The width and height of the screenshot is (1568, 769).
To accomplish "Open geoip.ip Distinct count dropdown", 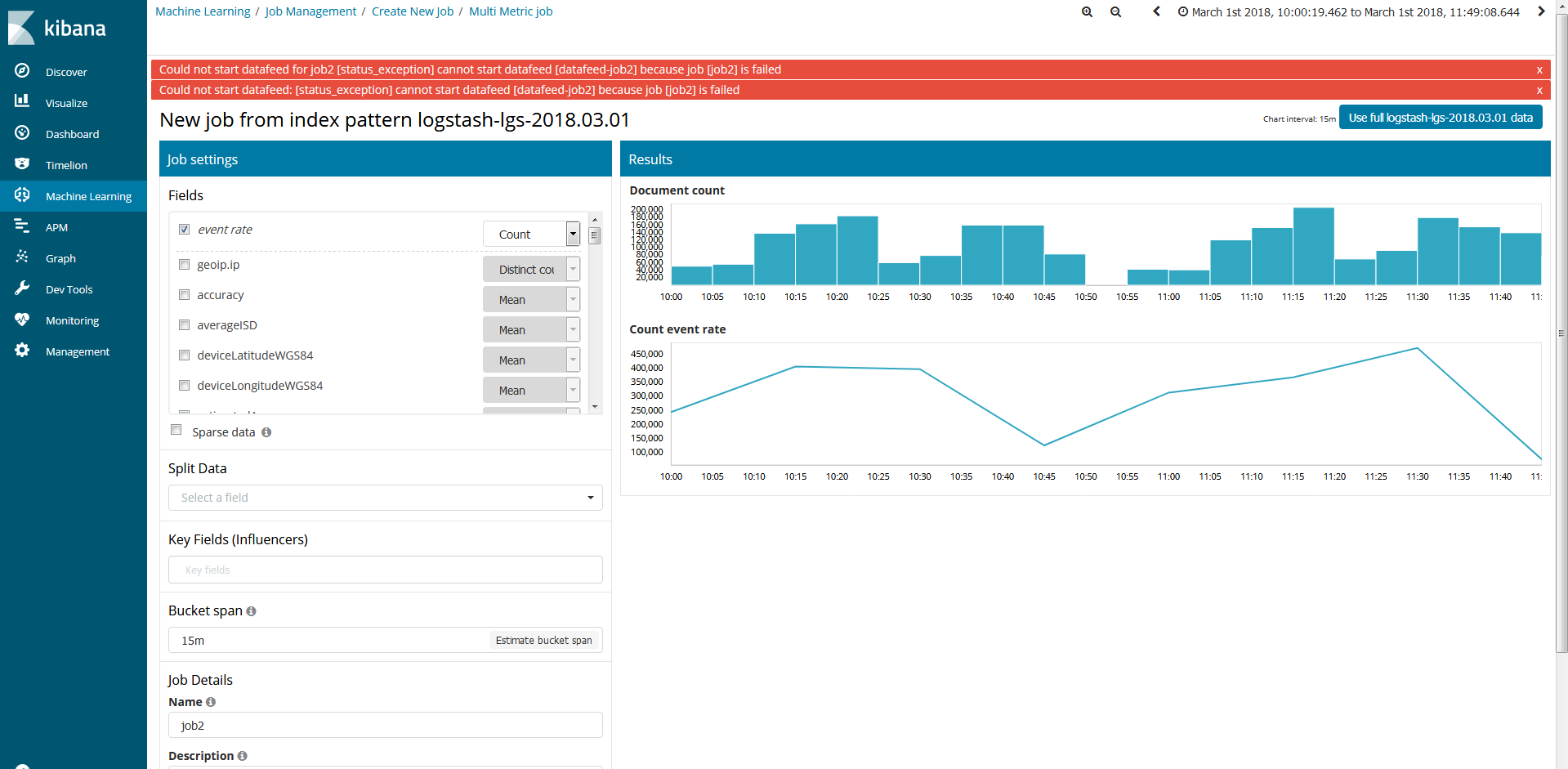I will (x=531, y=269).
